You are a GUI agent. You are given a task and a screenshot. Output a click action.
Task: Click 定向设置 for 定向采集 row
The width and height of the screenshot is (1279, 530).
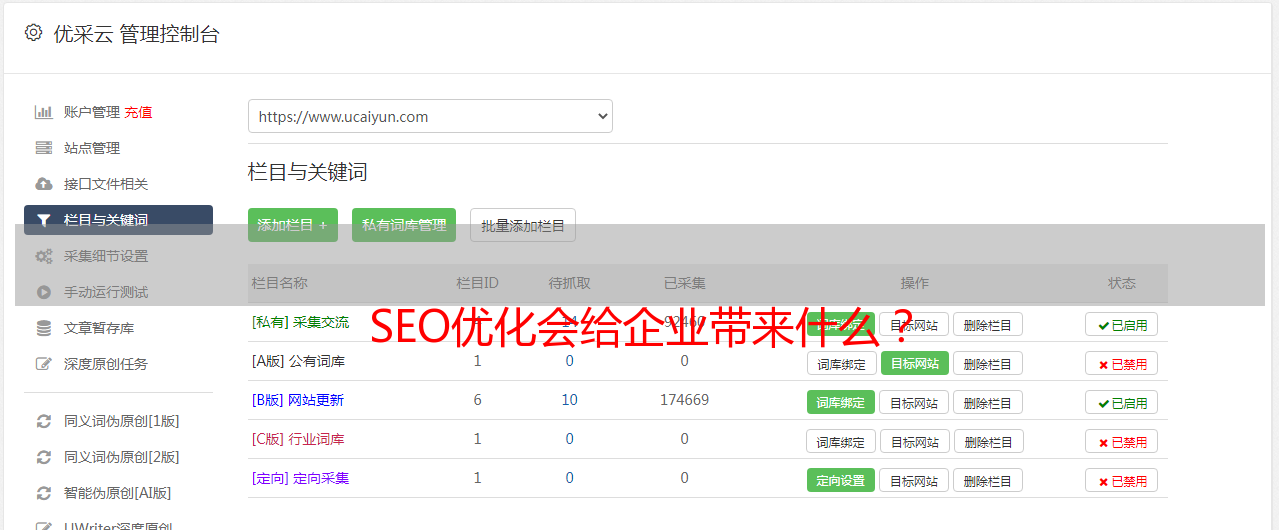coord(841,480)
